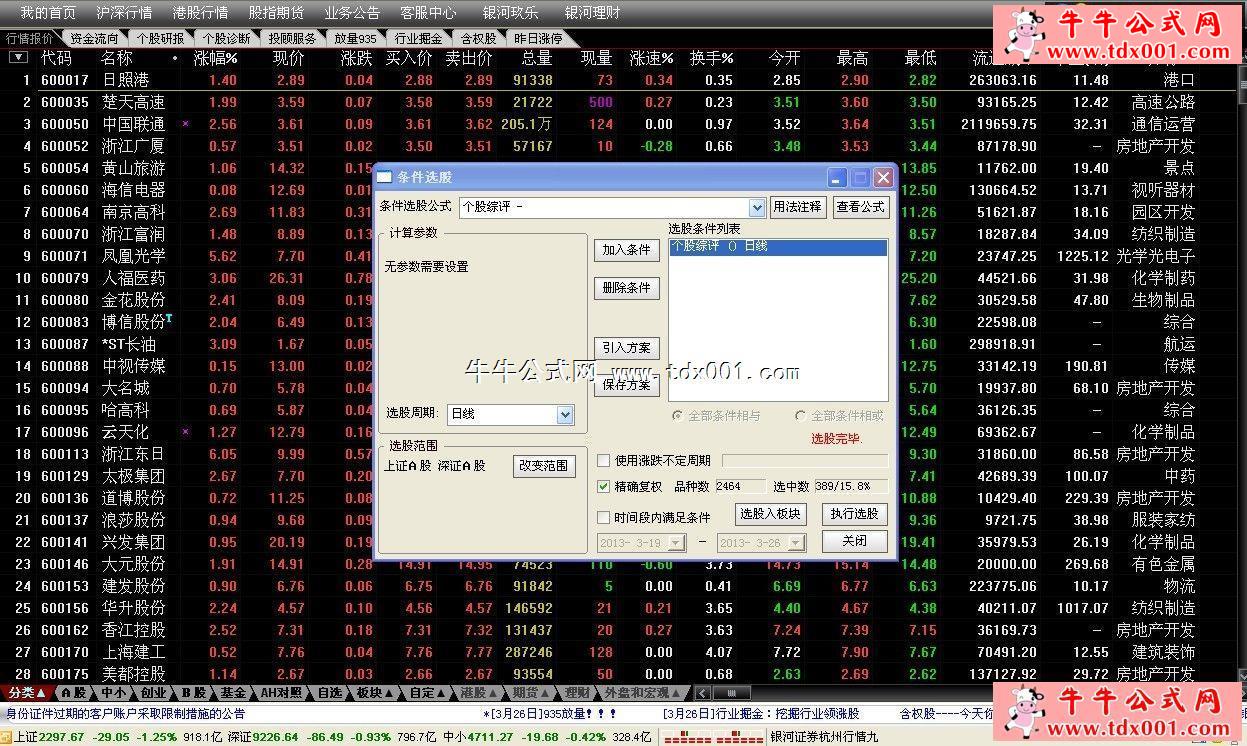Switch to the 创业 bottom tab
The height and width of the screenshot is (746, 1247).
click(153, 692)
